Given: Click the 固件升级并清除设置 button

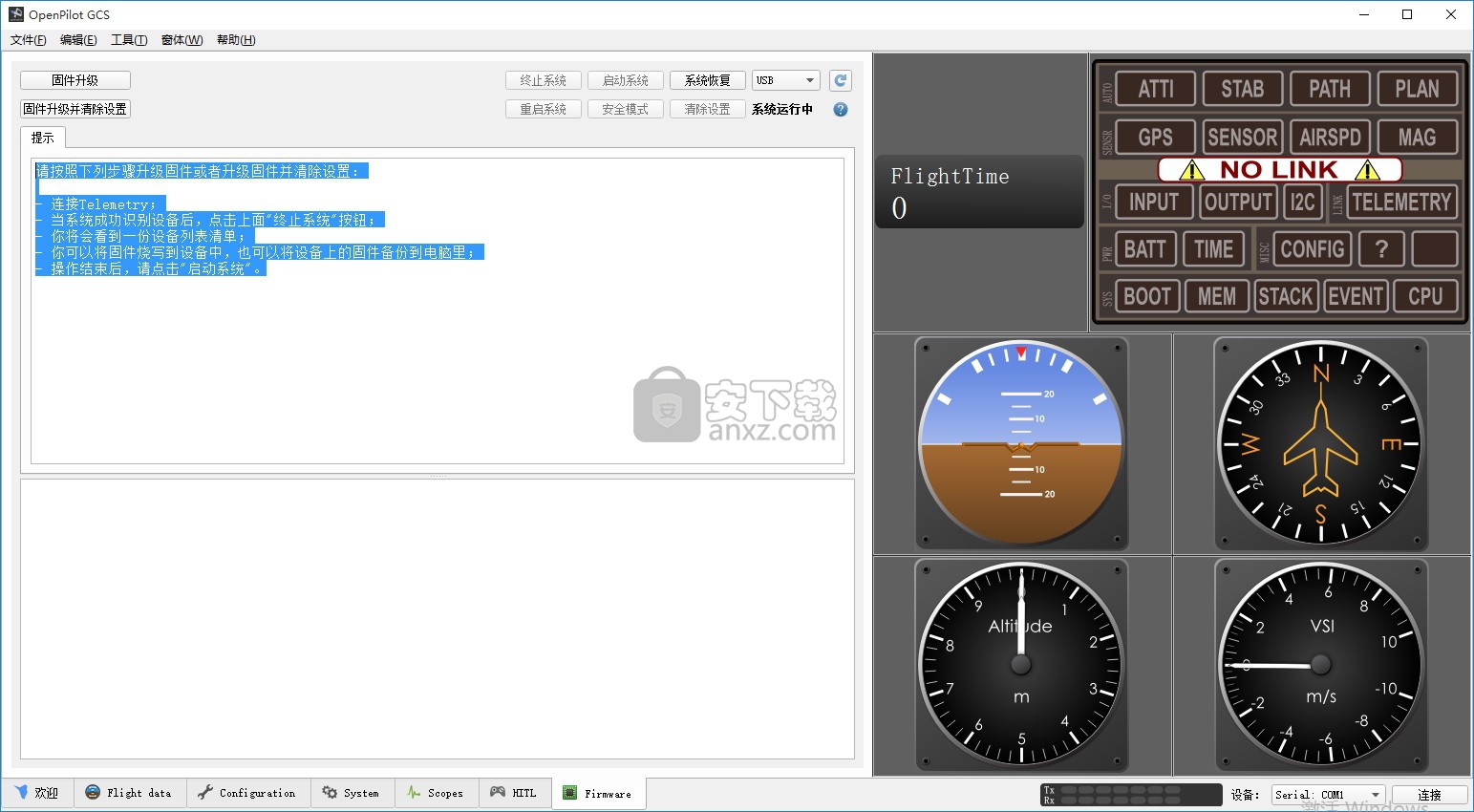Looking at the screenshot, I should coord(75,109).
